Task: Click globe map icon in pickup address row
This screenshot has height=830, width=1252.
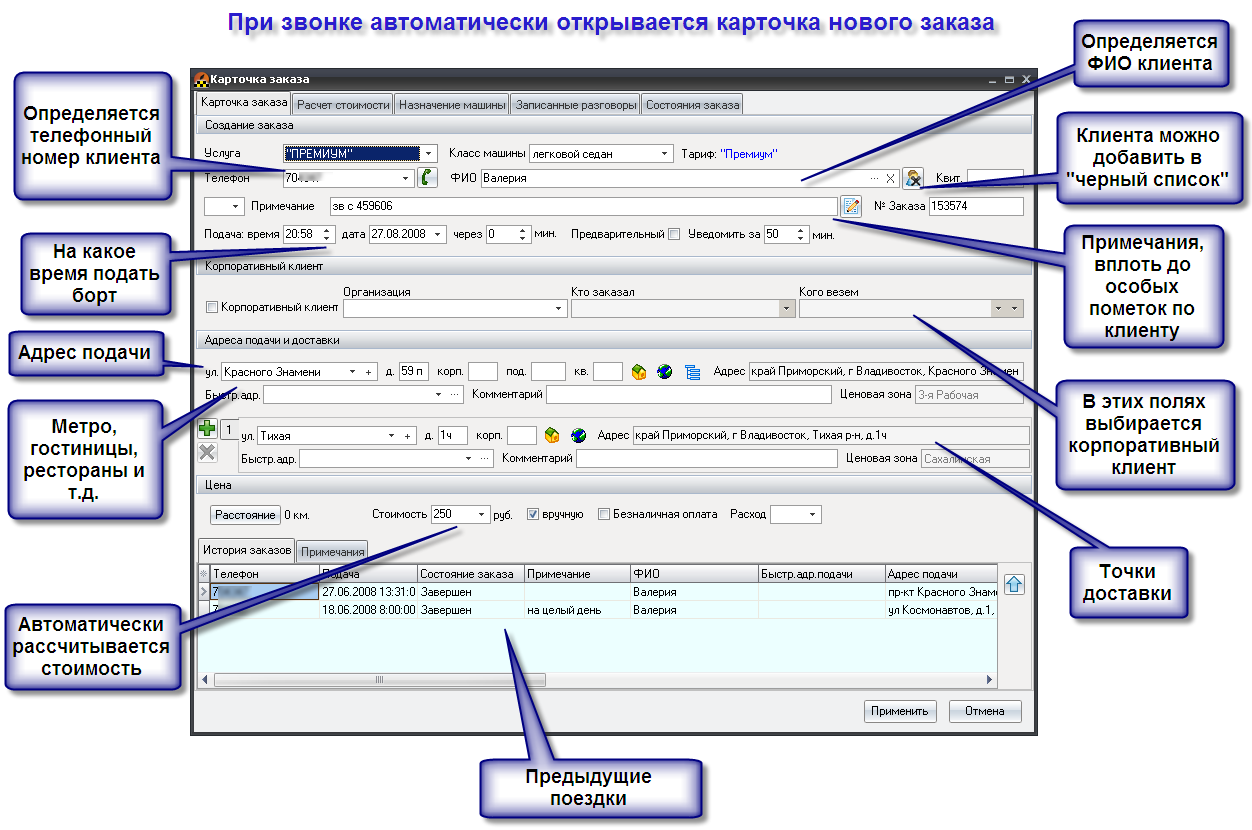Action: click(x=665, y=372)
